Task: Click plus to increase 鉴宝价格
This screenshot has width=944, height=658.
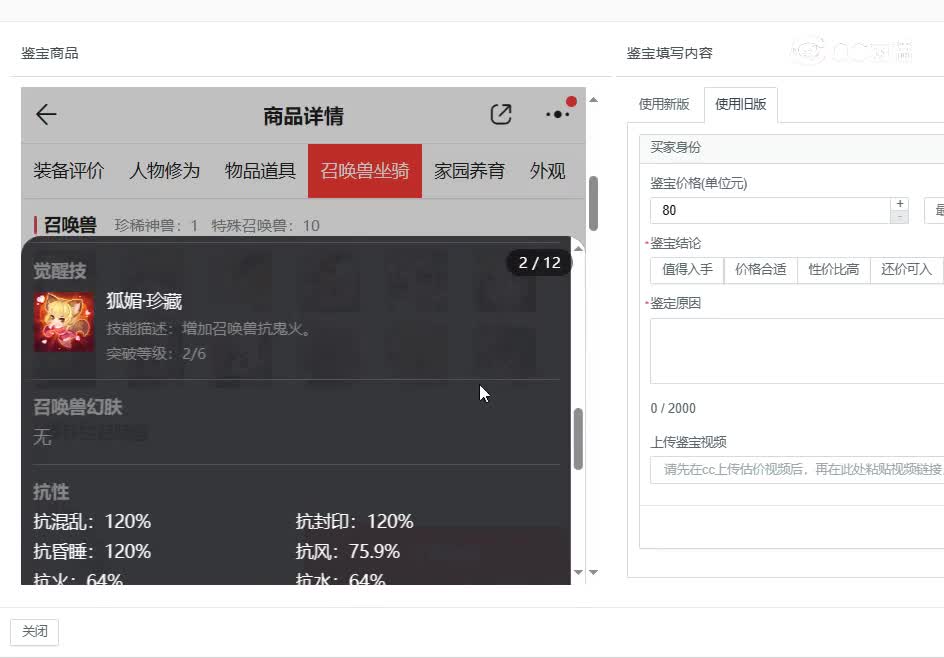Action: 899,202
